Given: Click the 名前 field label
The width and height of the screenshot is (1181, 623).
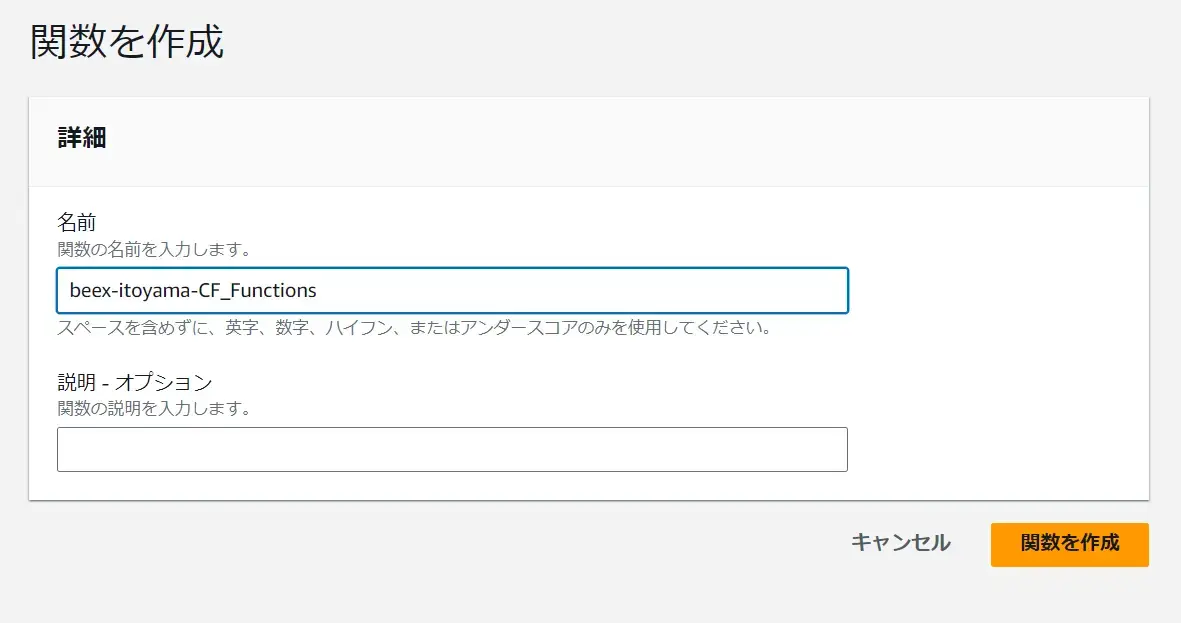Looking at the screenshot, I should [77, 222].
